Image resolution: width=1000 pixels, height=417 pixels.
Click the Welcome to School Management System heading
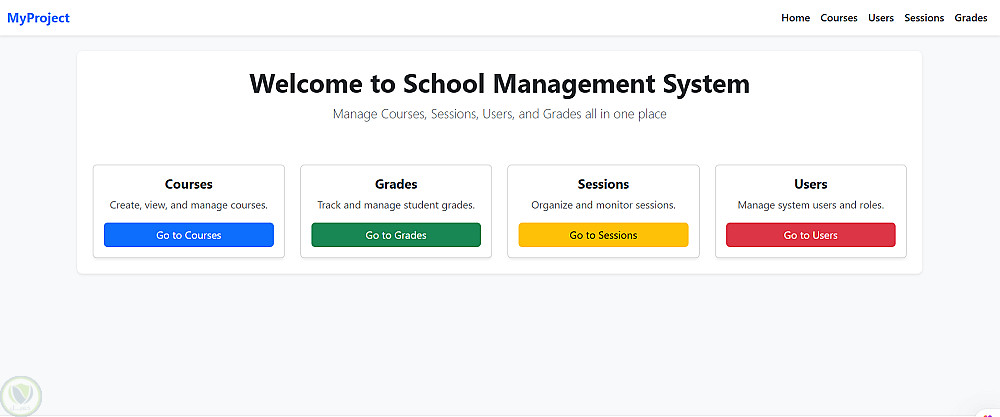point(499,83)
